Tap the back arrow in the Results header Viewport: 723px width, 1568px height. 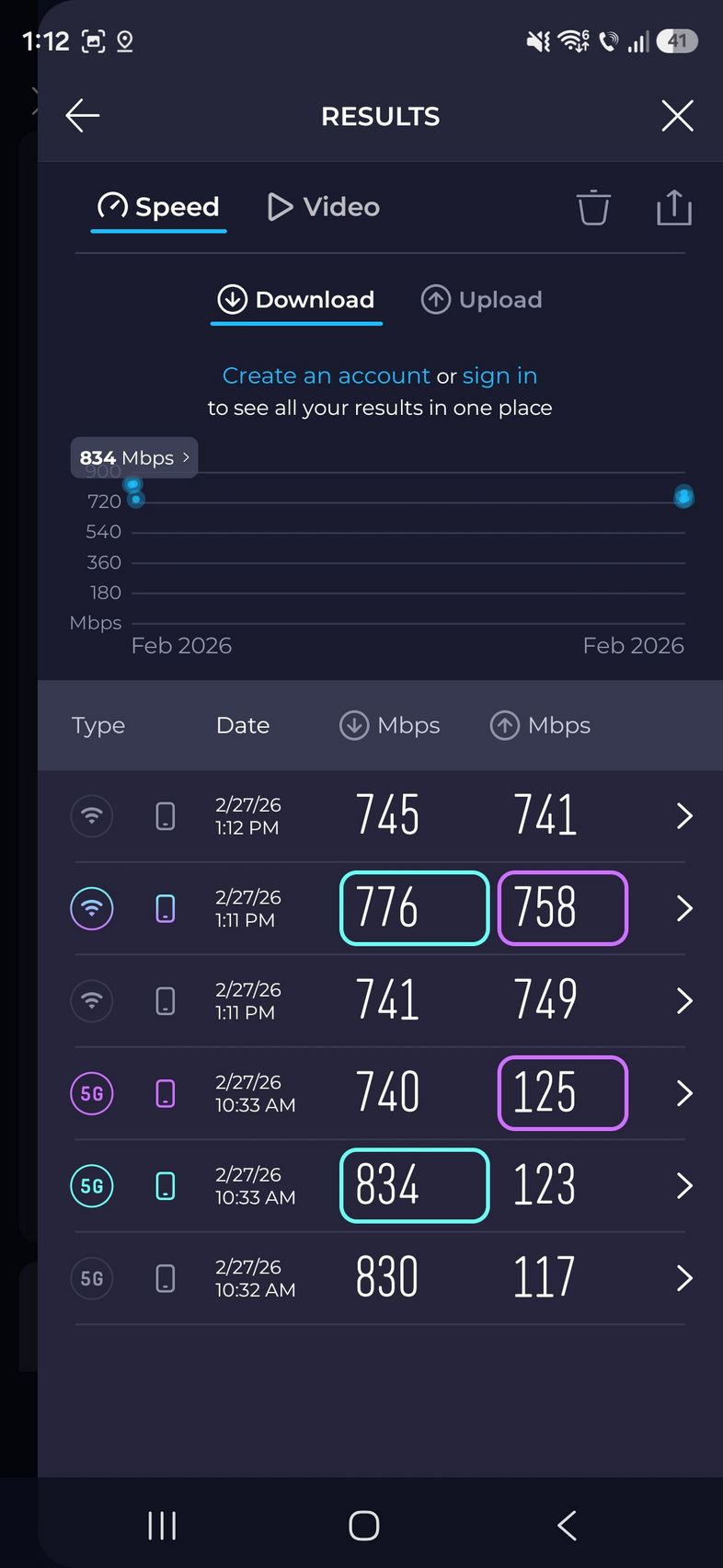83,116
